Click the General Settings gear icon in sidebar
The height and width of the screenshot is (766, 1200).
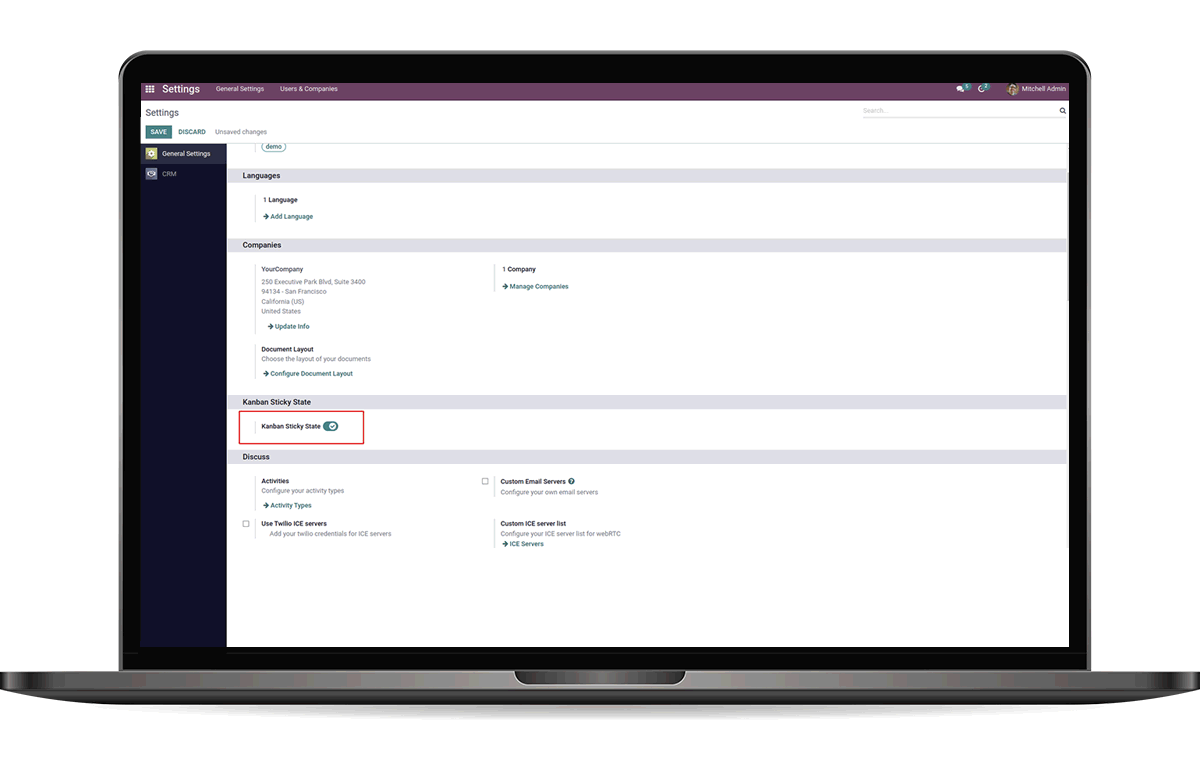click(151, 154)
